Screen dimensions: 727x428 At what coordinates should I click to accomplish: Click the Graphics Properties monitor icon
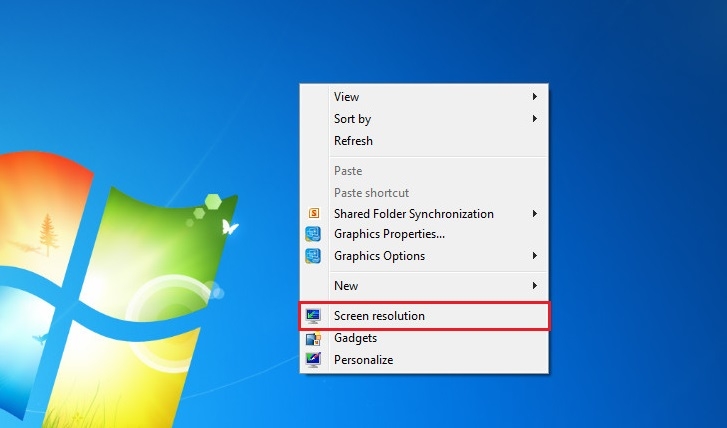point(313,234)
